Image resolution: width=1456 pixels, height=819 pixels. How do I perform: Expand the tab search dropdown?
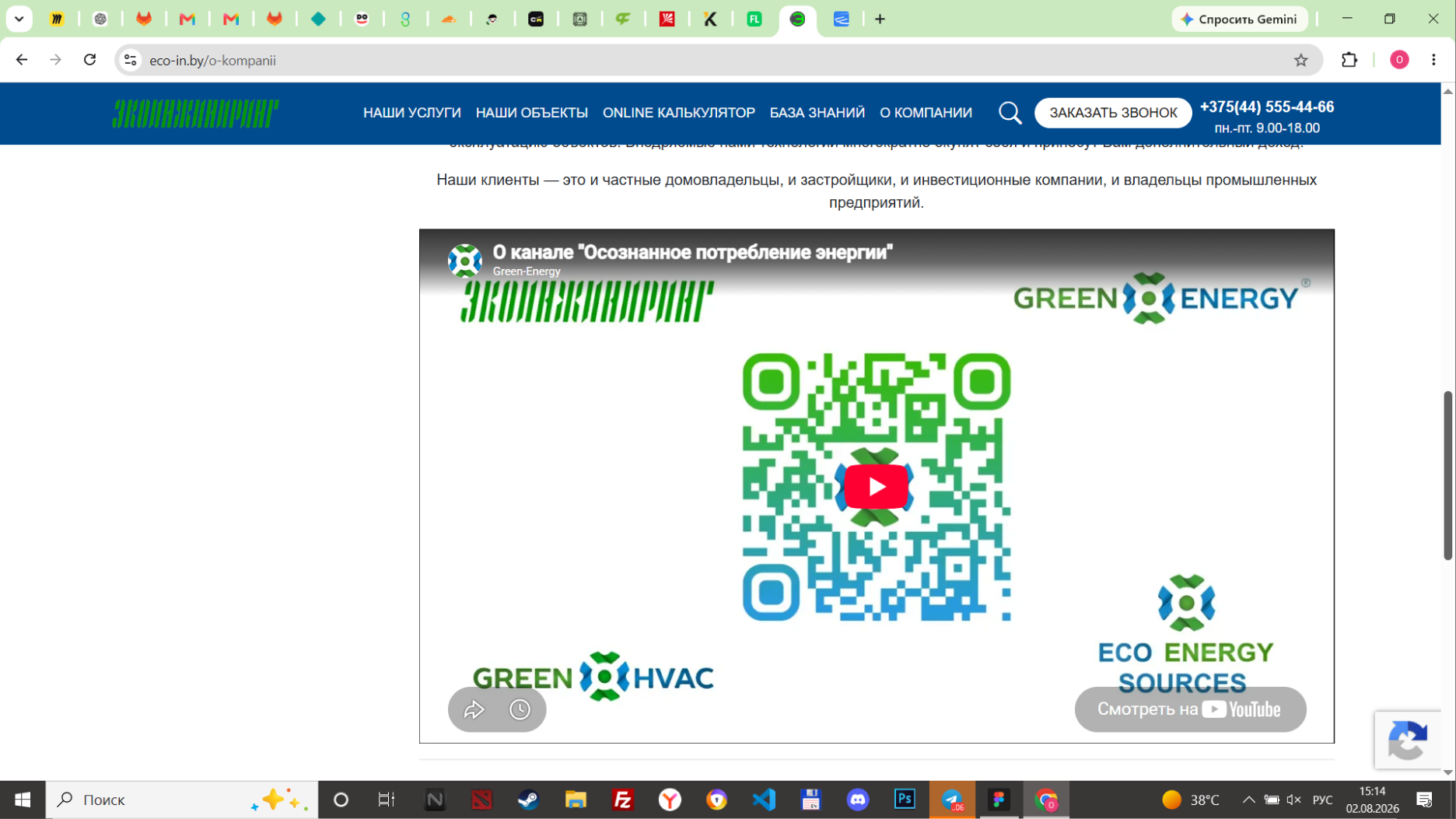pos(19,19)
